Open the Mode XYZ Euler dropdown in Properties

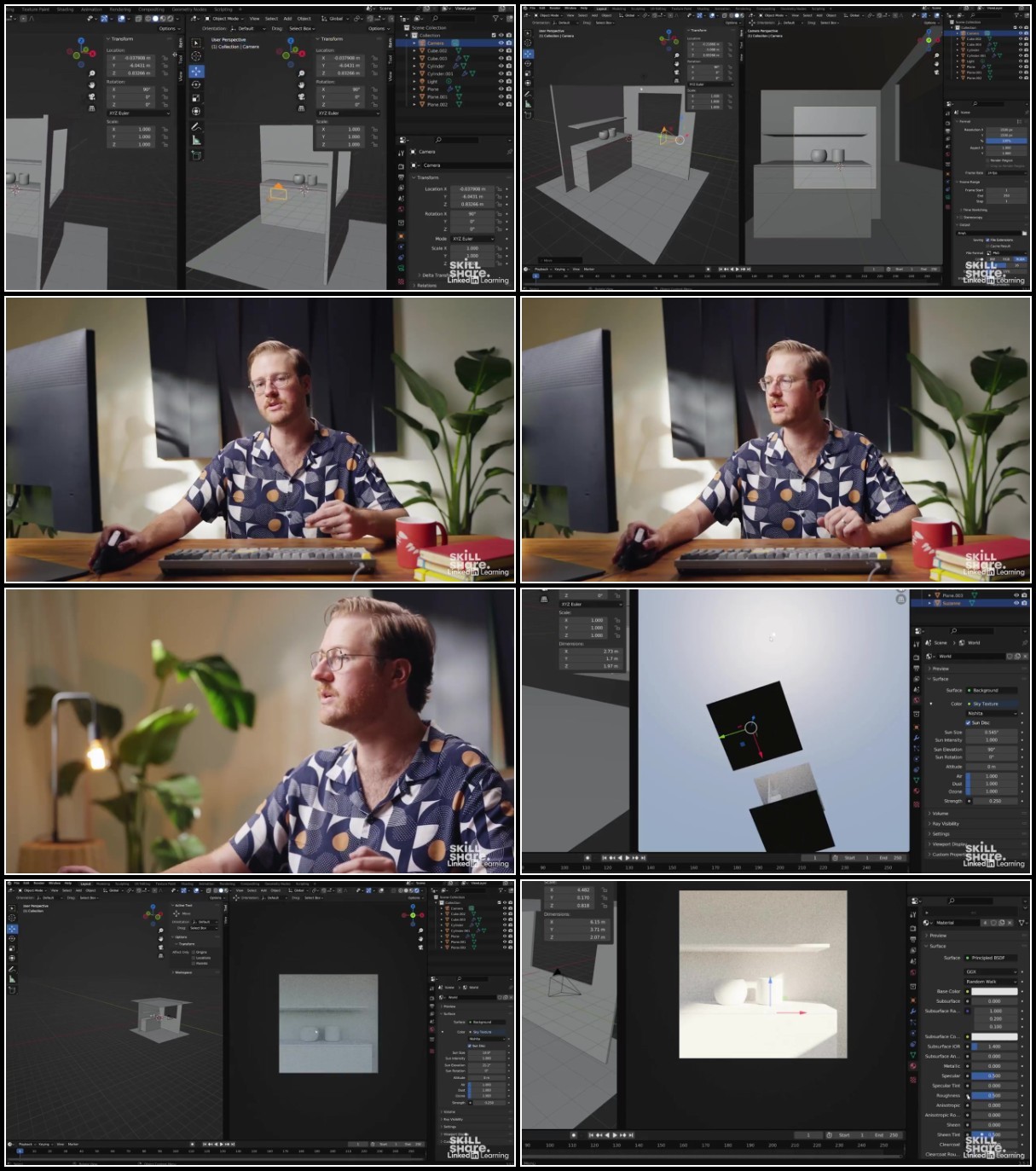click(x=473, y=239)
